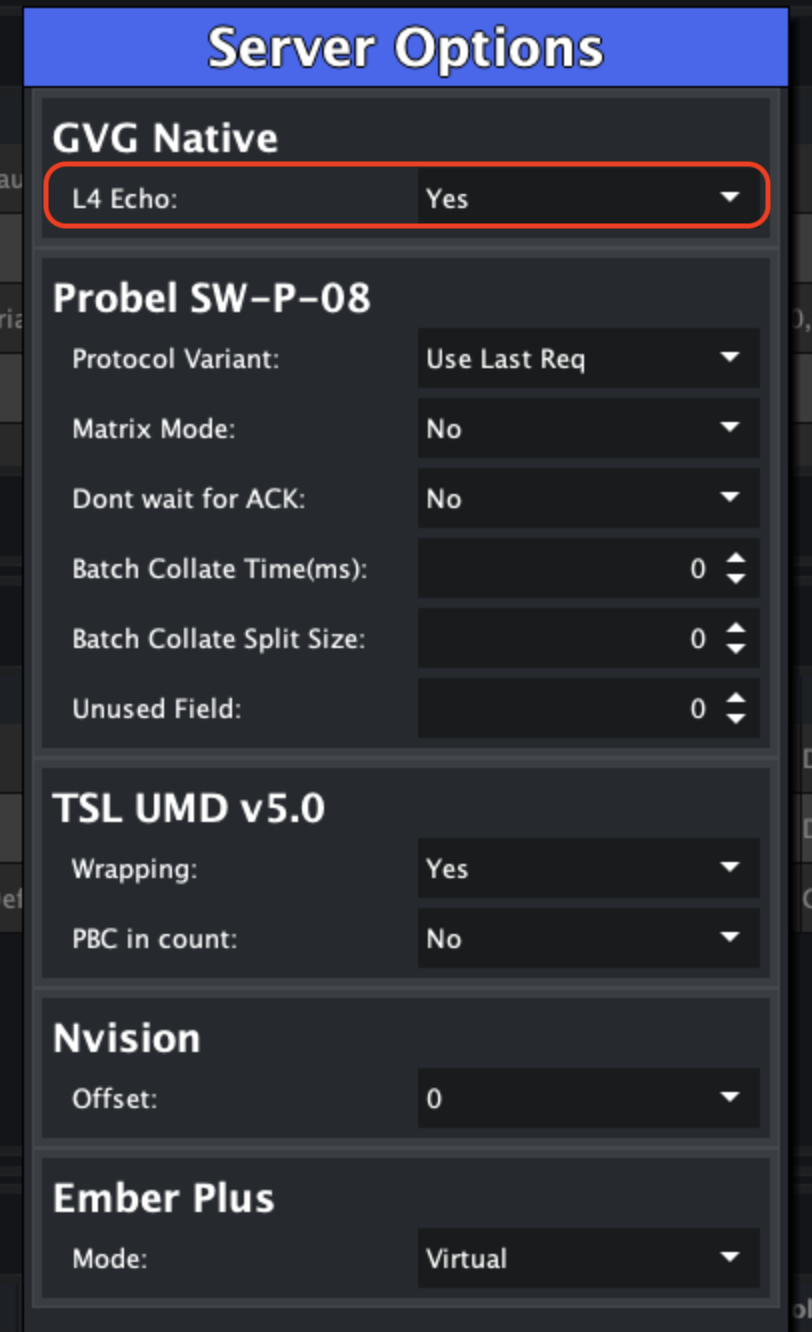Open the Nvision Offset dropdown
The width and height of the screenshot is (812, 1332).
coord(590,1098)
